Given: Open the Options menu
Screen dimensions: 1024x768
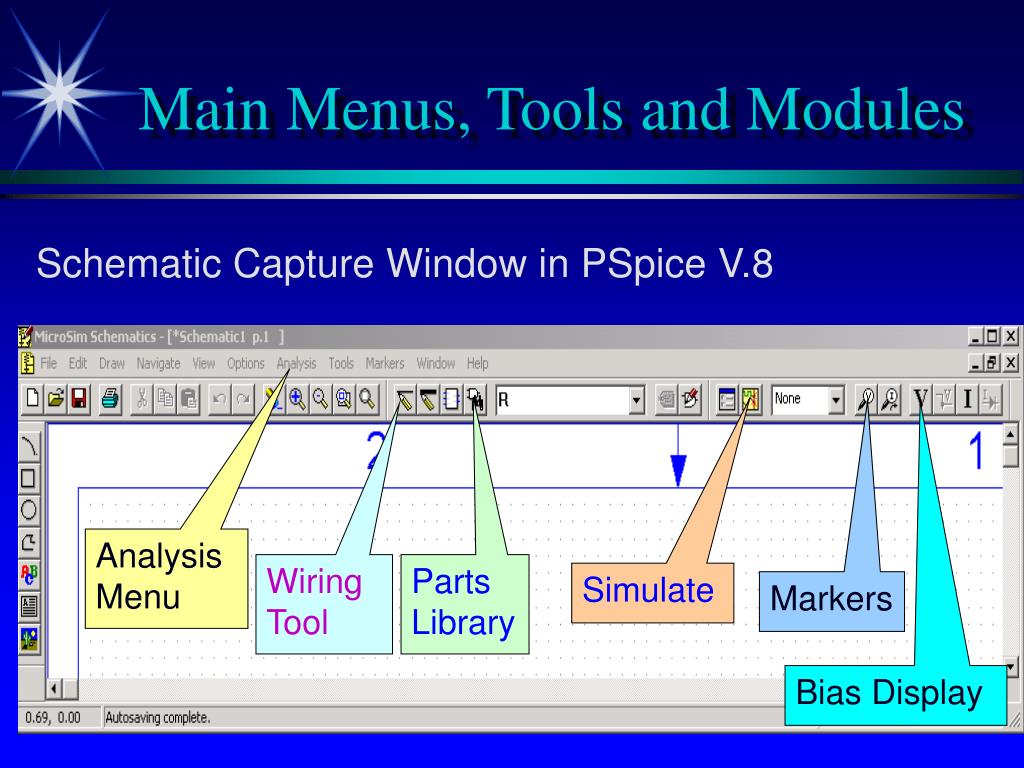Looking at the screenshot, I should coord(246,363).
